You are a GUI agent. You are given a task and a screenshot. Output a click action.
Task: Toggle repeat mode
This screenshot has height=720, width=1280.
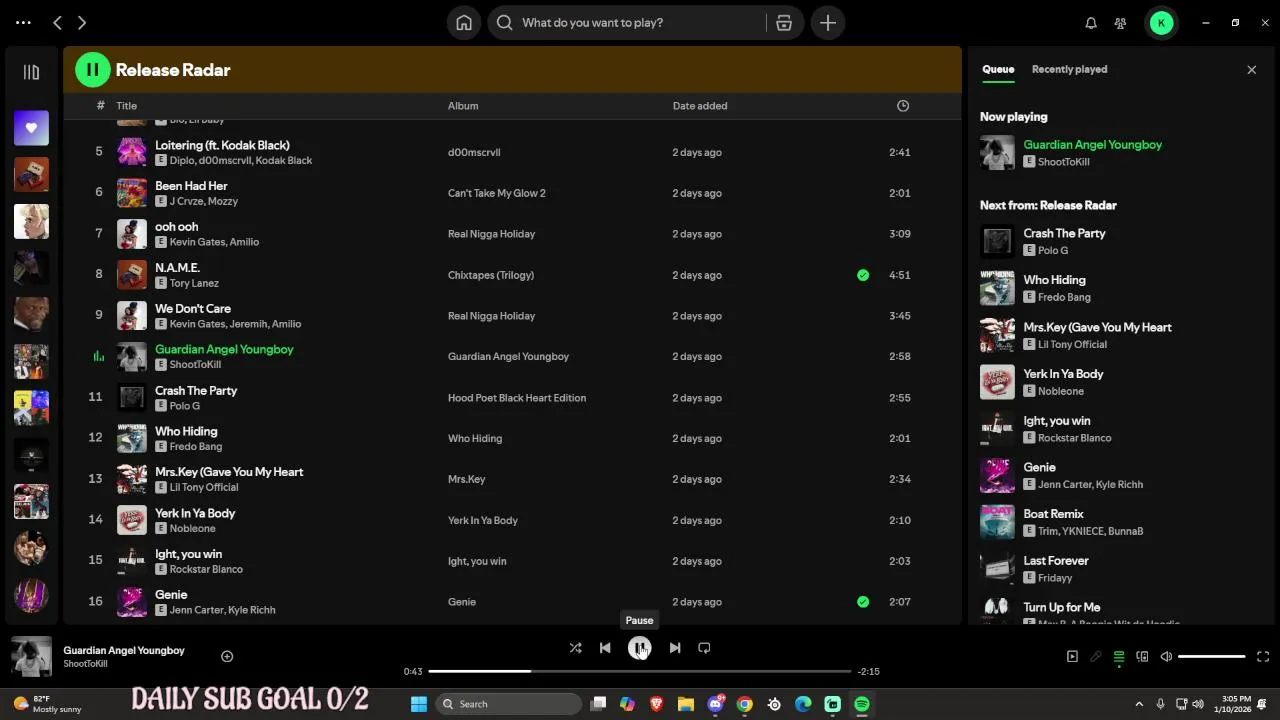point(704,648)
